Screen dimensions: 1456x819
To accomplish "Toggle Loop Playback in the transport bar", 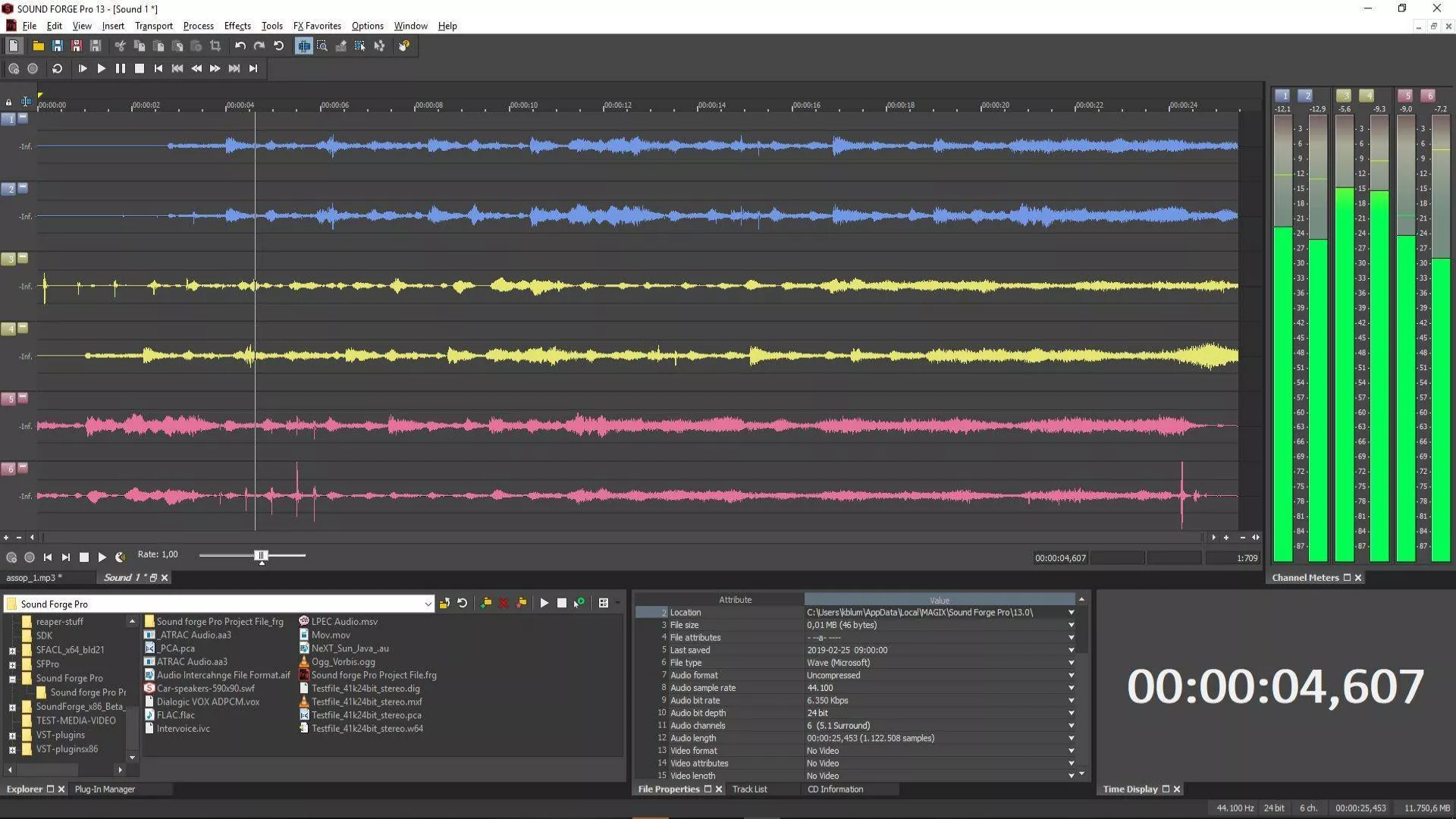I will click(x=57, y=68).
